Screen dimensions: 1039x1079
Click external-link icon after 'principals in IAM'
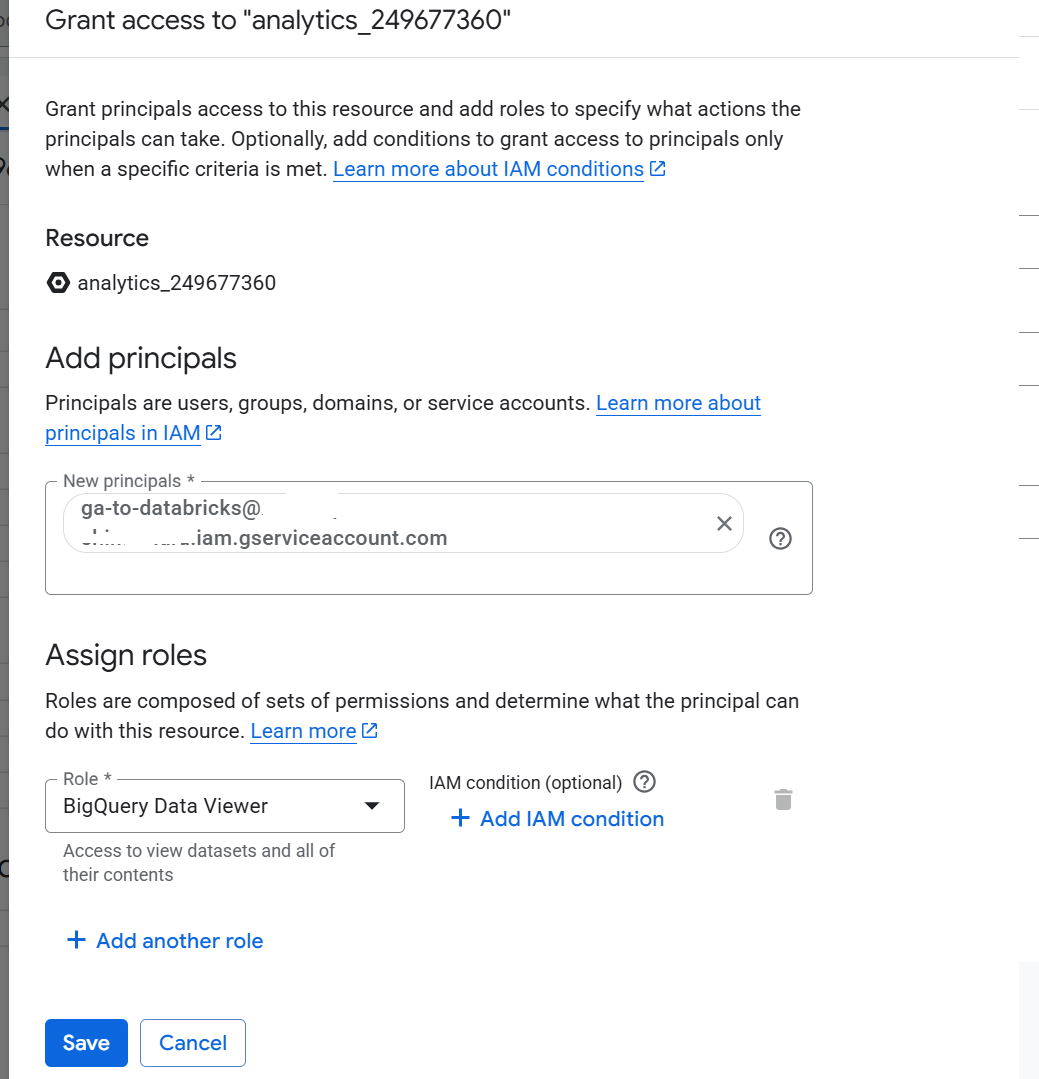214,433
